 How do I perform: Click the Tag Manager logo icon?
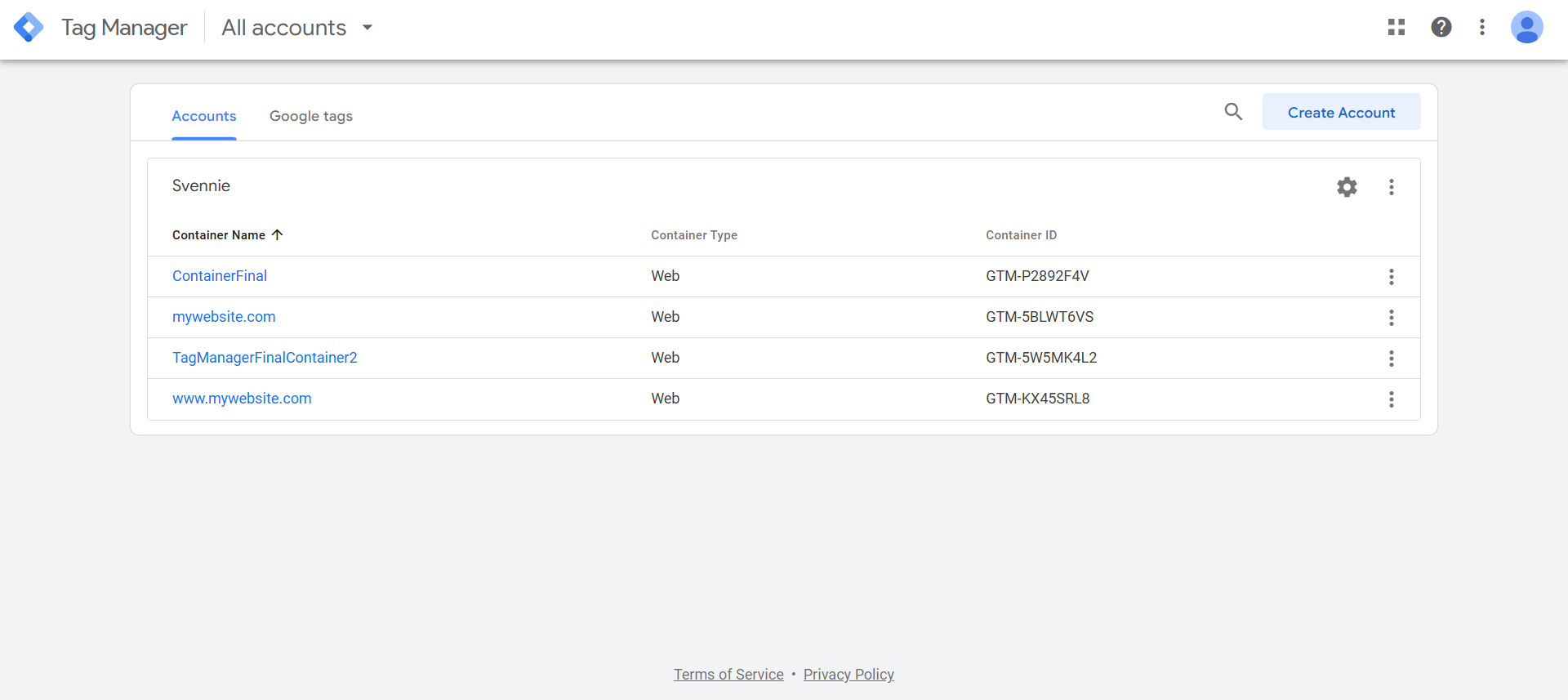(29, 28)
